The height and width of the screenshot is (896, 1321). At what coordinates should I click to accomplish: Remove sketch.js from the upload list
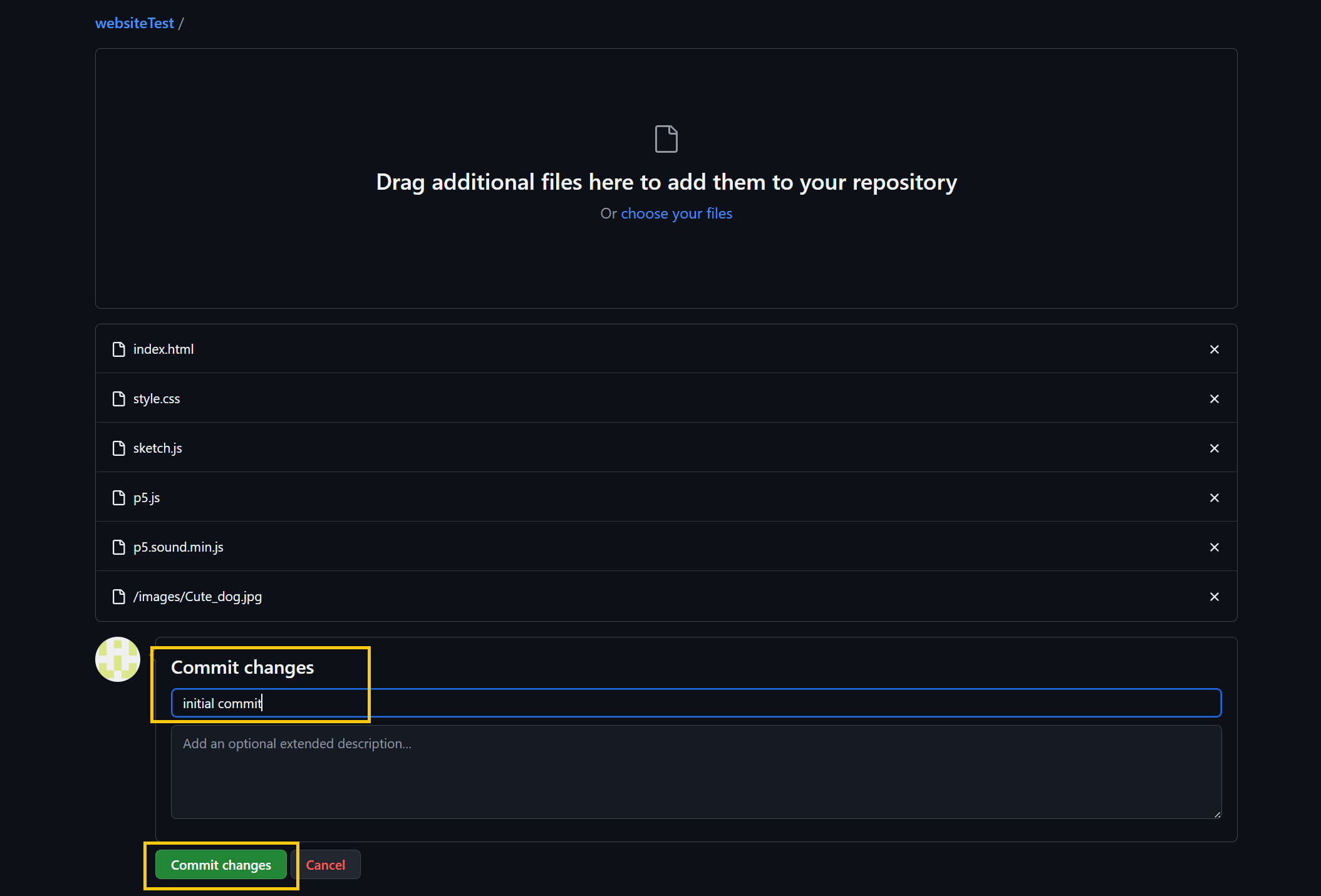click(x=1214, y=448)
